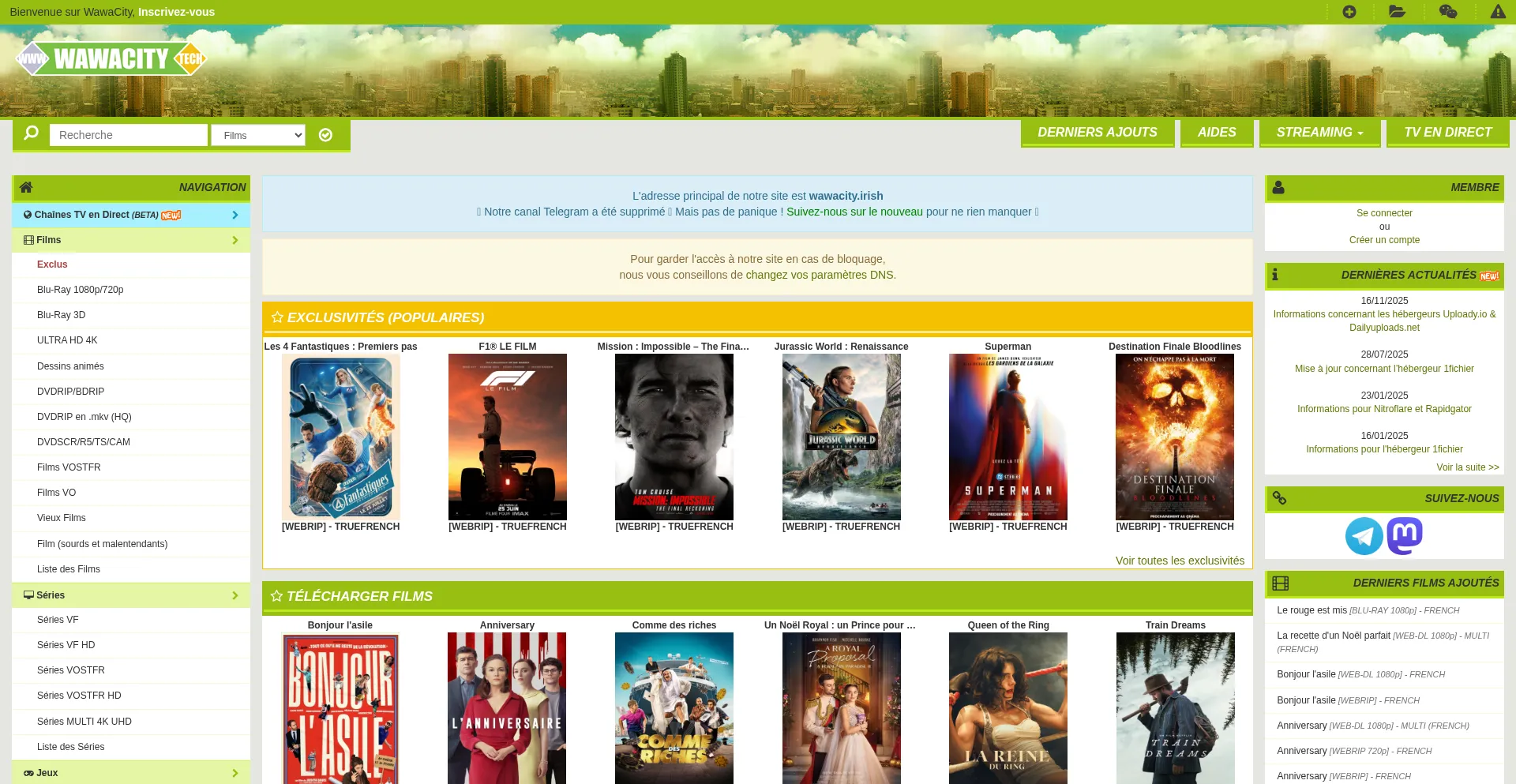1516x784 pixels.
Task: Click the plus circle icon in top bar
Action: pos(1349,12)
